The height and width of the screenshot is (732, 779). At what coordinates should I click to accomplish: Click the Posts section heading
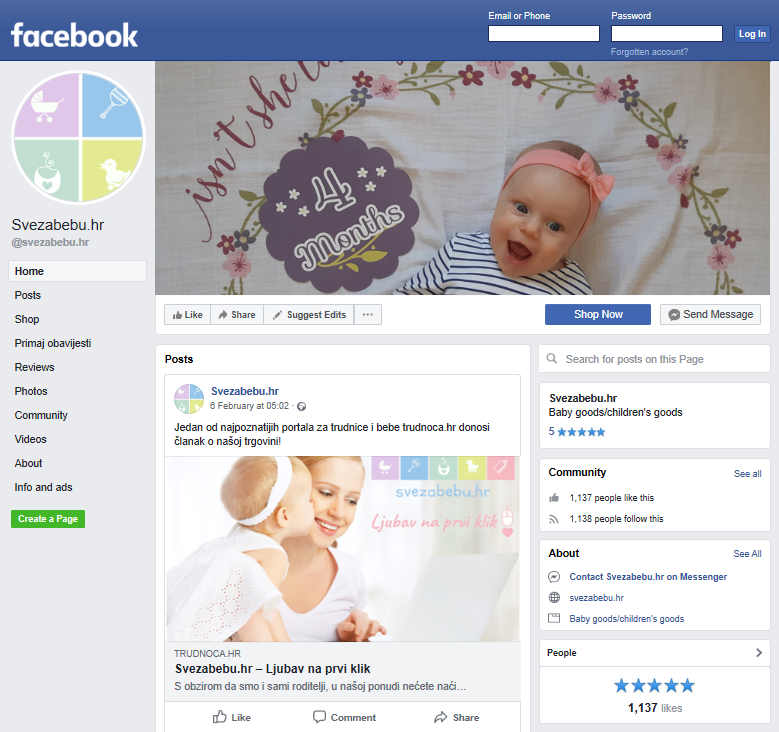click(x=179, y=359)
